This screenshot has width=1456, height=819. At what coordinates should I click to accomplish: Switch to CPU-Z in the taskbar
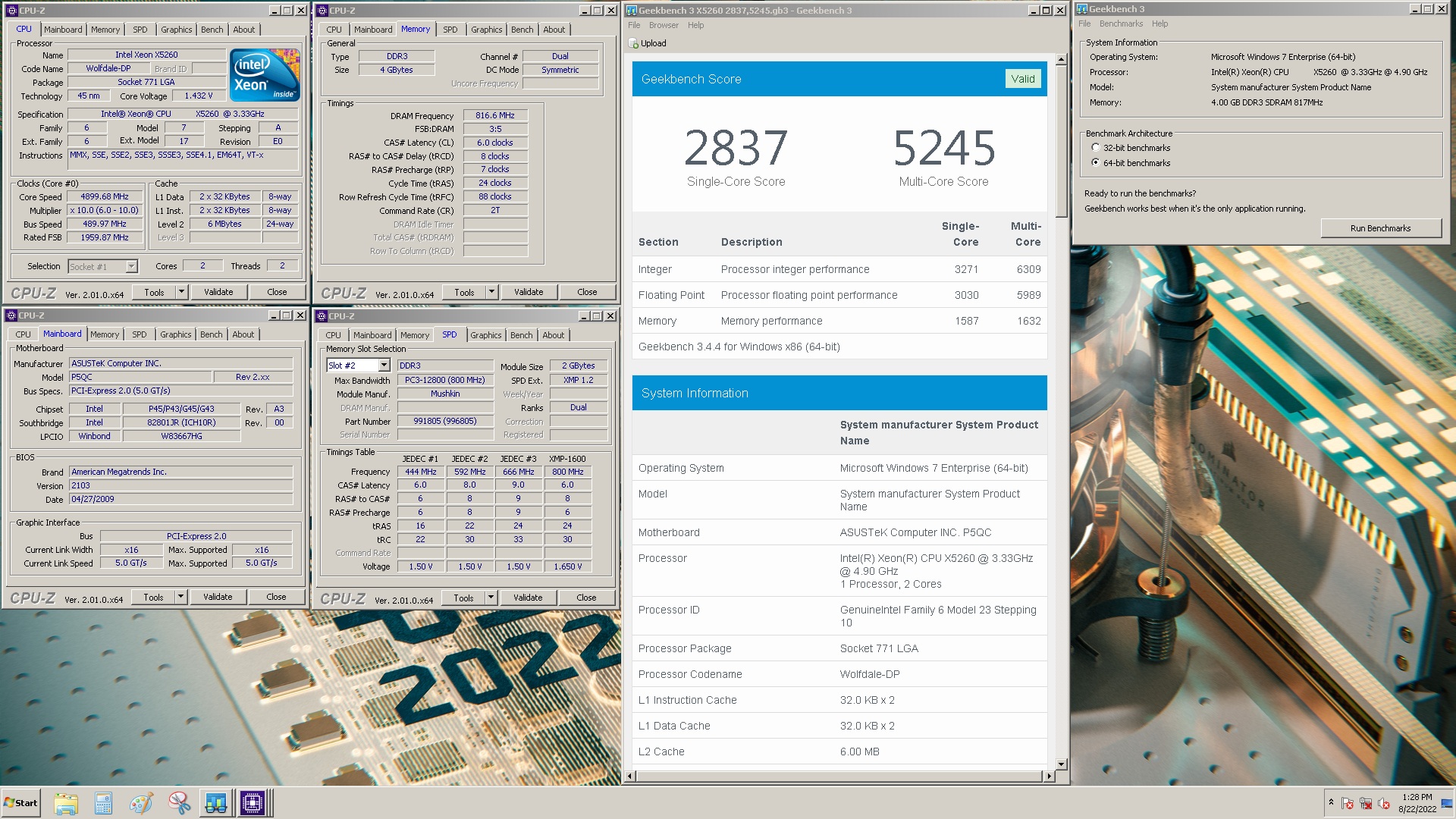(x=253, y=803)
